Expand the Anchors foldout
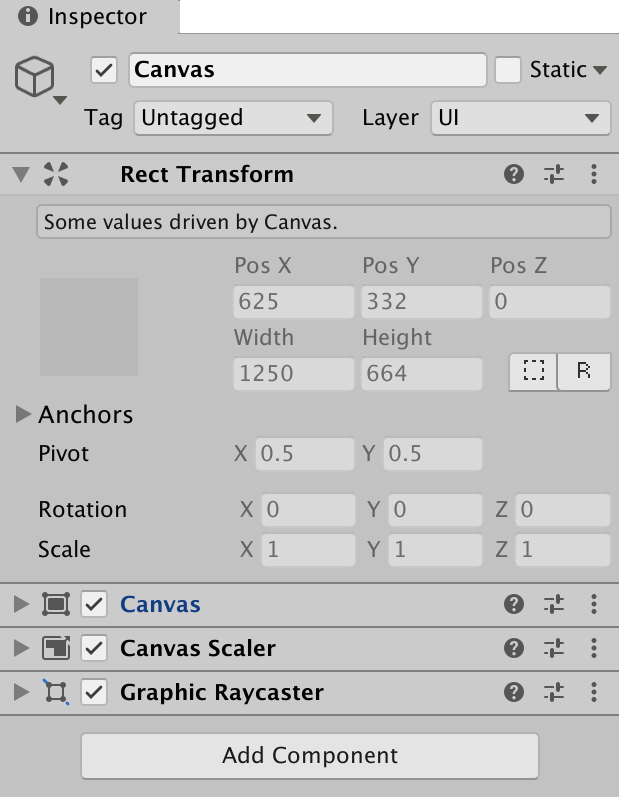619x797 pixels. tap(24, 414)
